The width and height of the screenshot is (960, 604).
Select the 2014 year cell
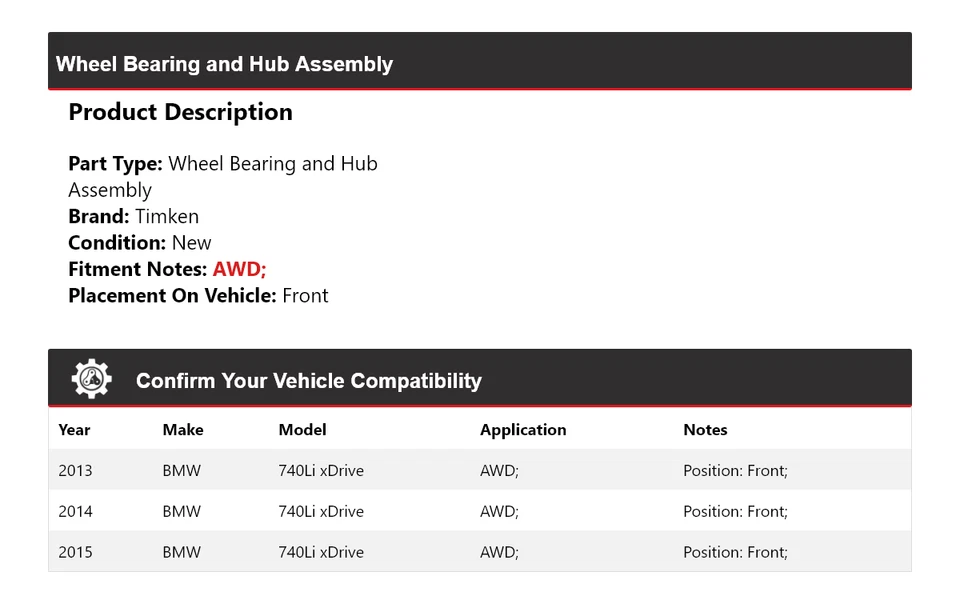coord(75,511)
